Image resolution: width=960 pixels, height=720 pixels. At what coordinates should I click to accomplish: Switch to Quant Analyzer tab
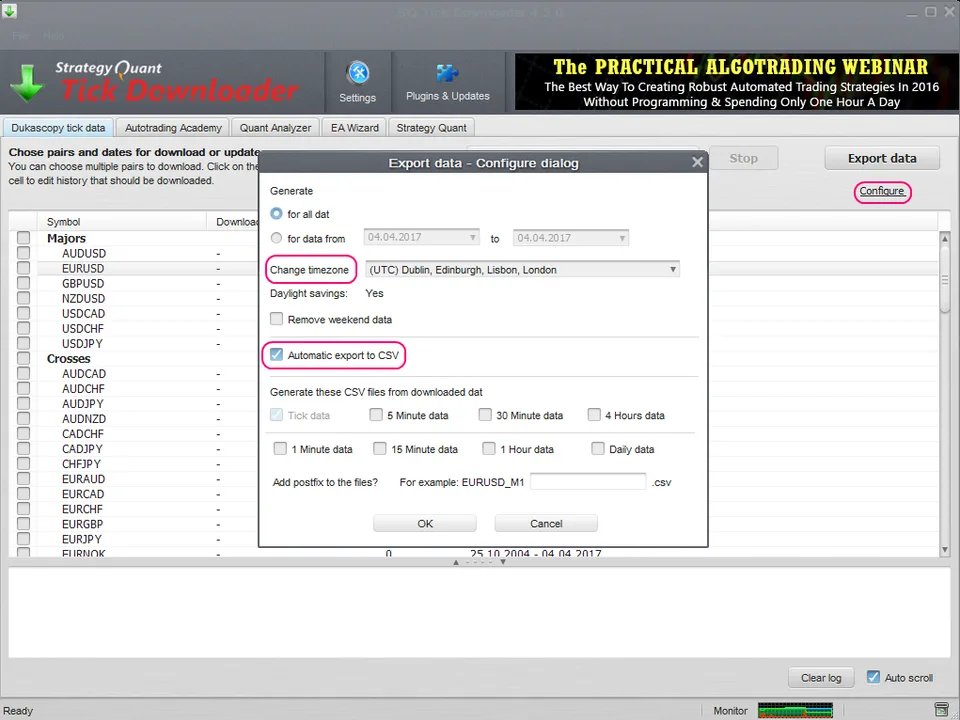[x=276, y=127]
